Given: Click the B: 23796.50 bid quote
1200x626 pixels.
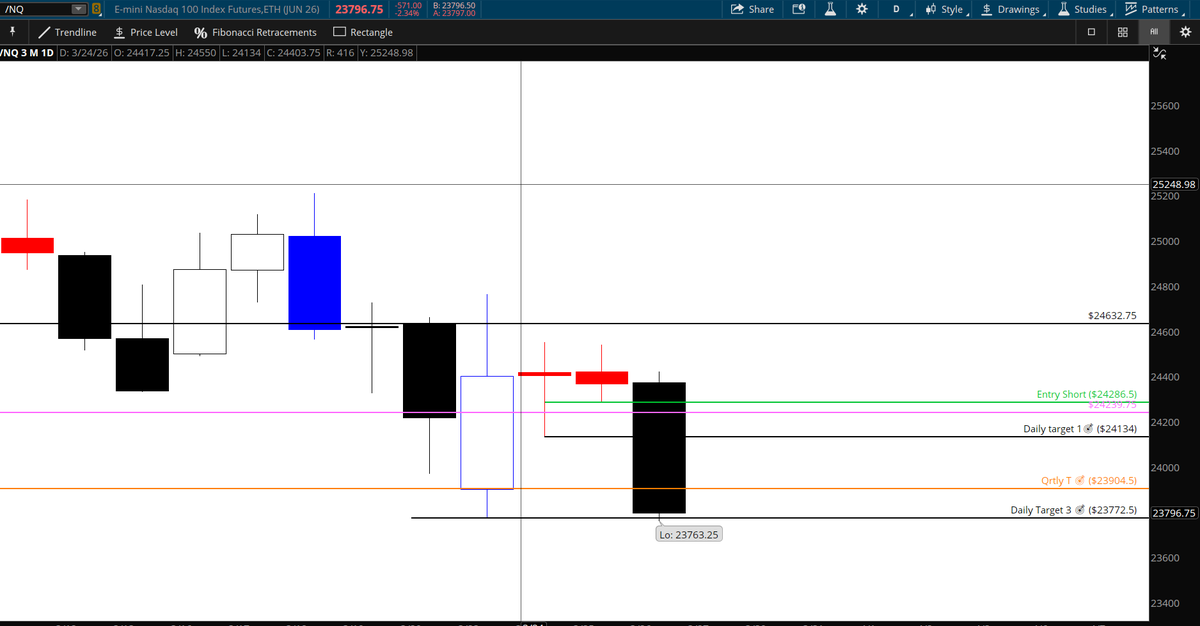Looking at the screenshot, I should pos(453,5).
